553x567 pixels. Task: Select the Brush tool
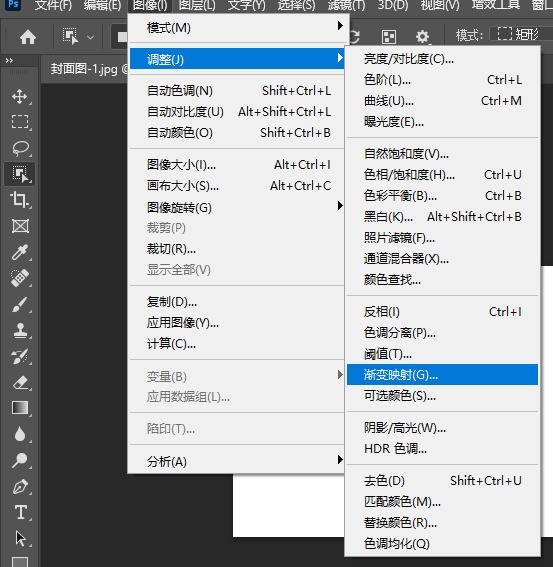click(x=20, y=304)
